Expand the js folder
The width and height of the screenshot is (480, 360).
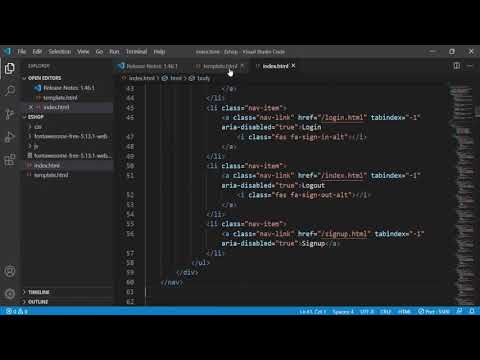coord(36,146)
